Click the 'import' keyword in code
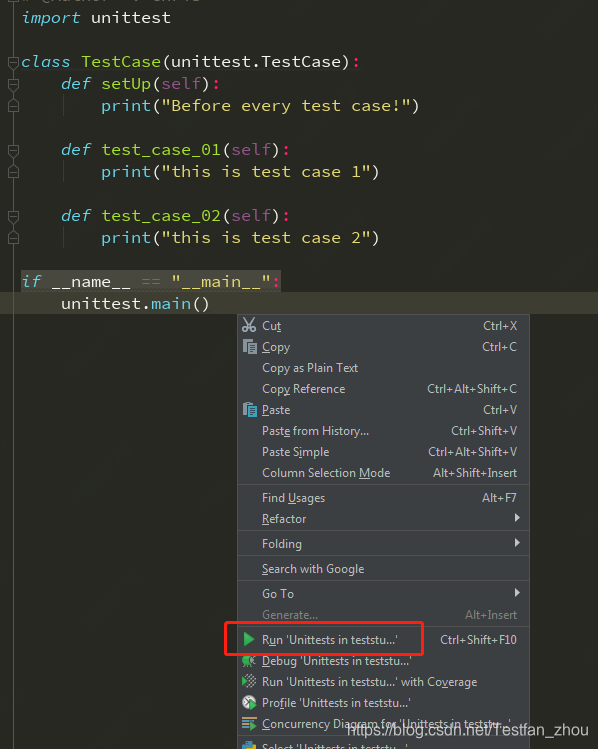 [x=51, y=18]
